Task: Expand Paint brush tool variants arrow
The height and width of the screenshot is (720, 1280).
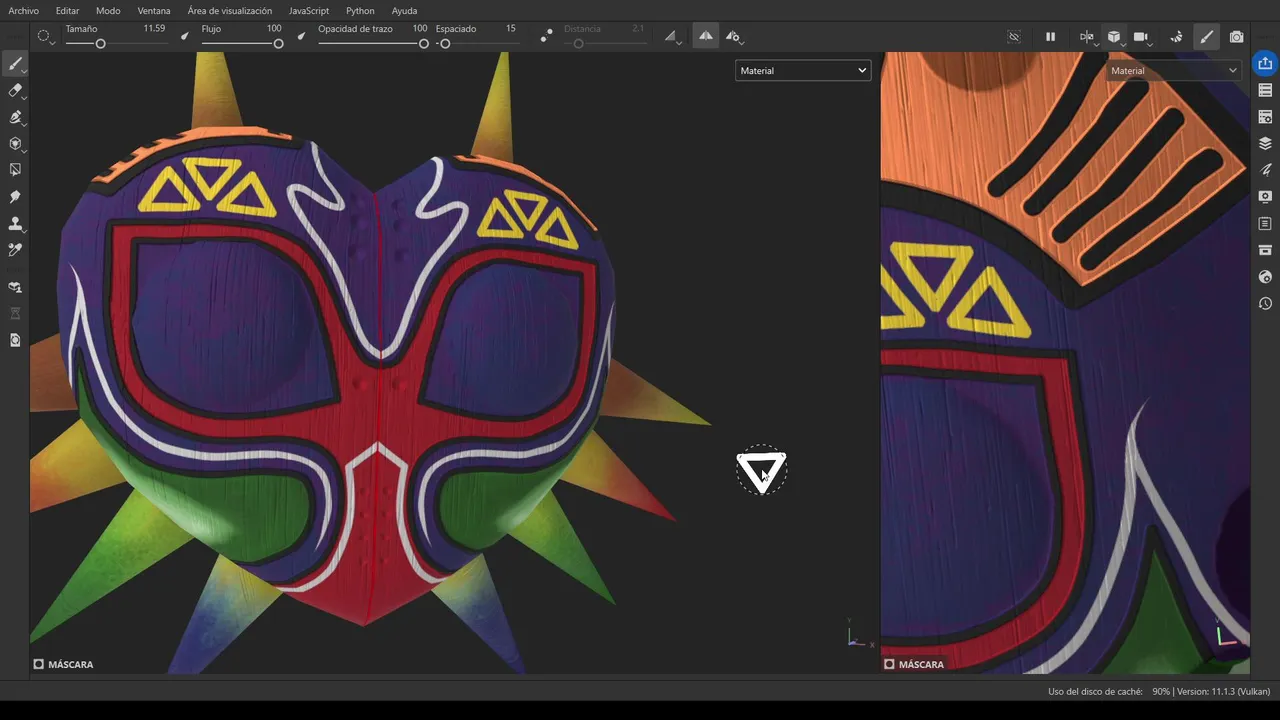Action: click(24, 70)
